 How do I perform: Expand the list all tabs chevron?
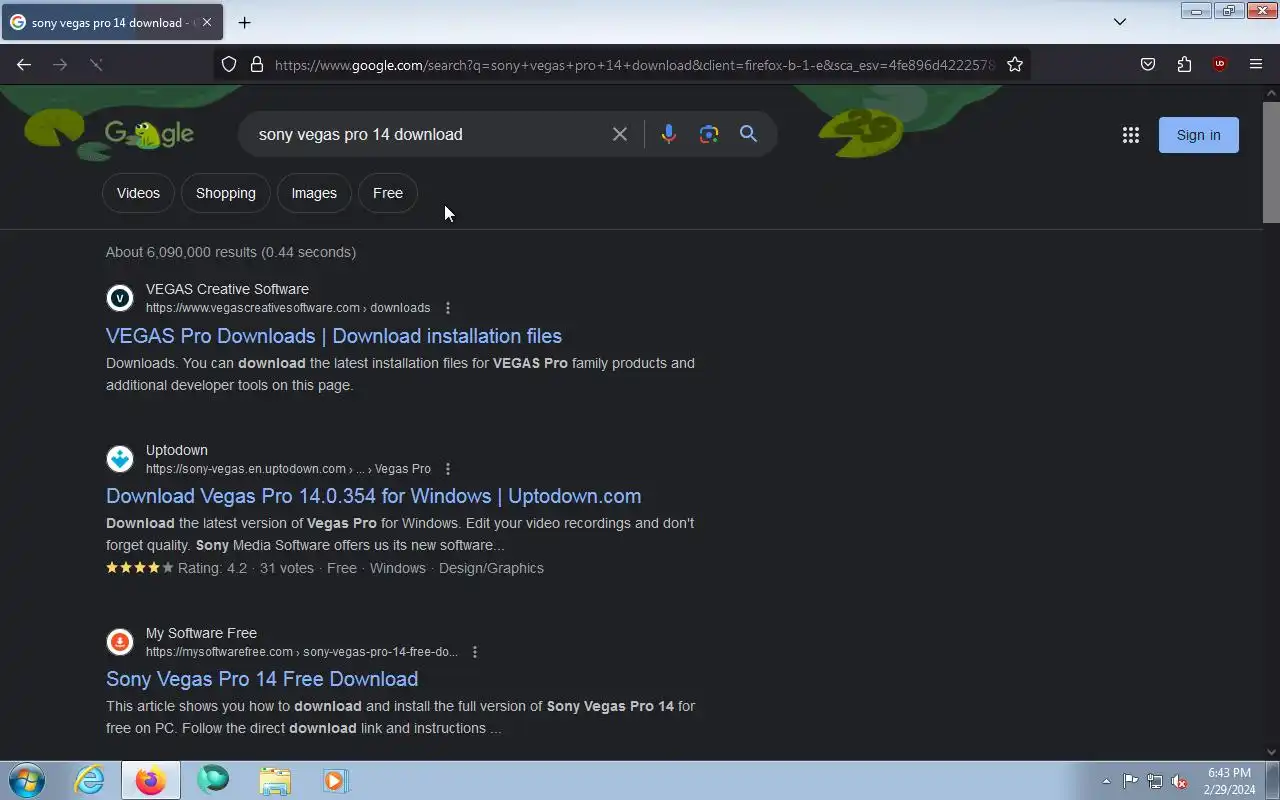(1120, 22)
